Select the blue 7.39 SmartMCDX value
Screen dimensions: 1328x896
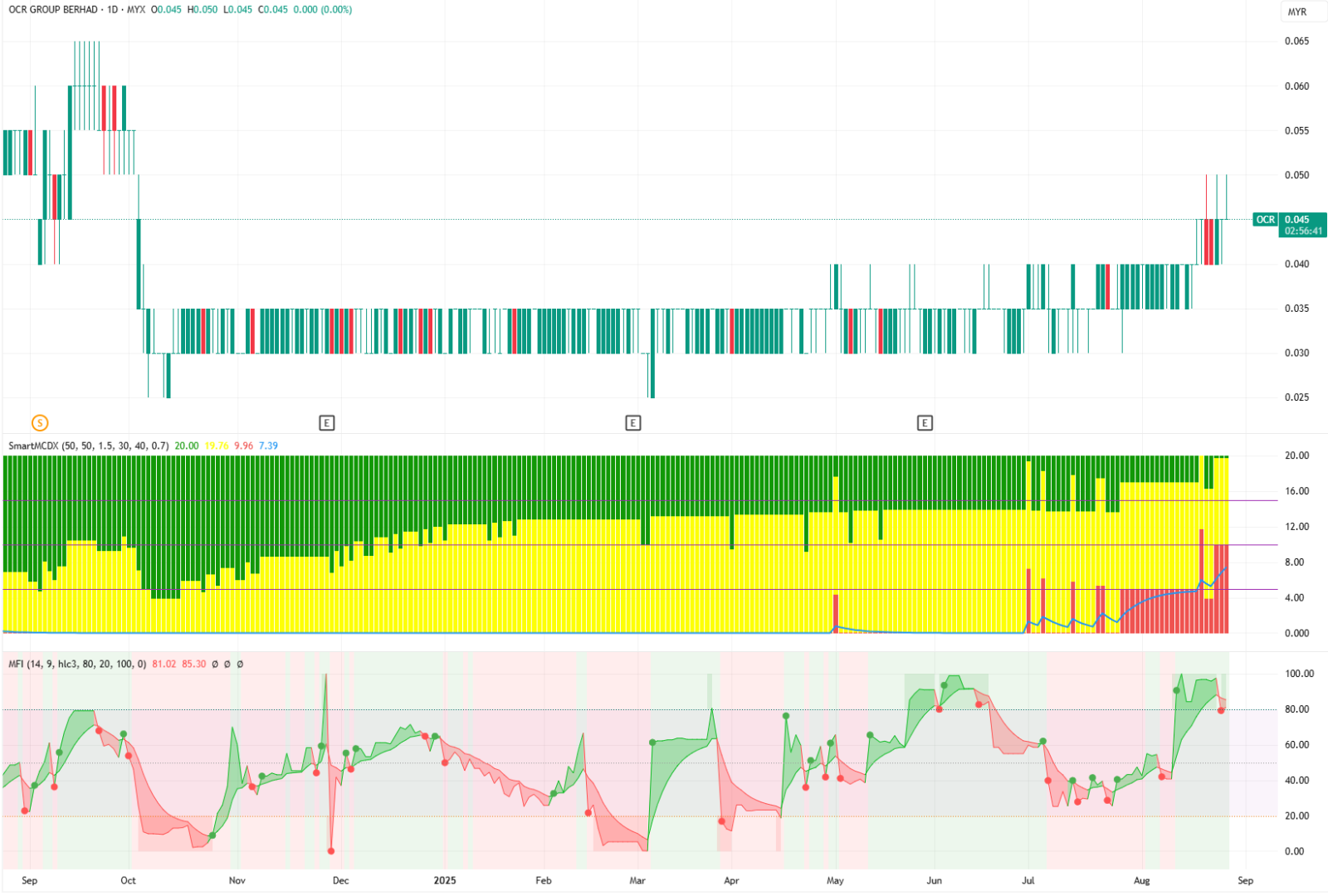point(269,446)
